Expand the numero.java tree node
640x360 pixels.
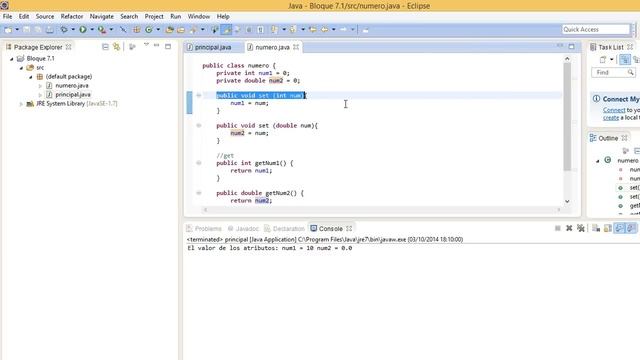pyautogui.click(x=40, y=86)
